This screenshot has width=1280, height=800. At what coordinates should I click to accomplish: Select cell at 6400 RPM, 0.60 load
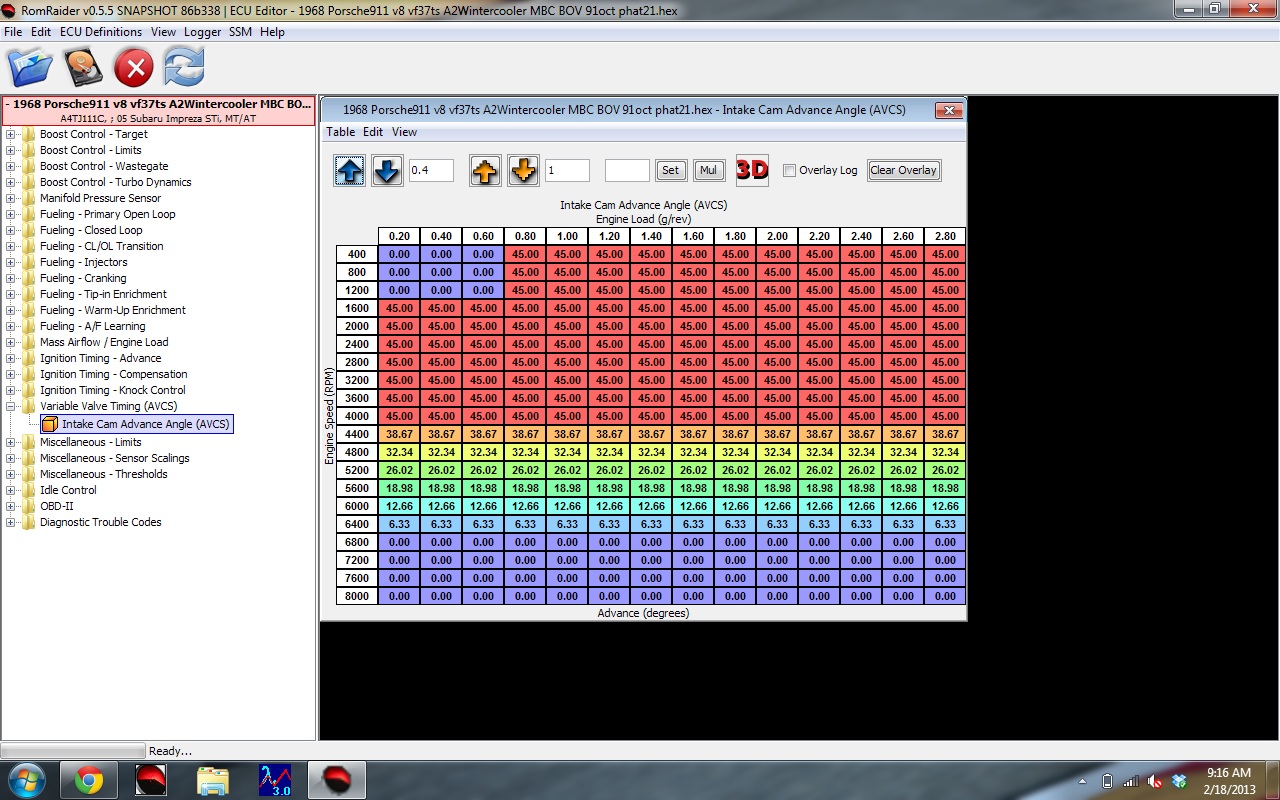(x=483, y=524)
